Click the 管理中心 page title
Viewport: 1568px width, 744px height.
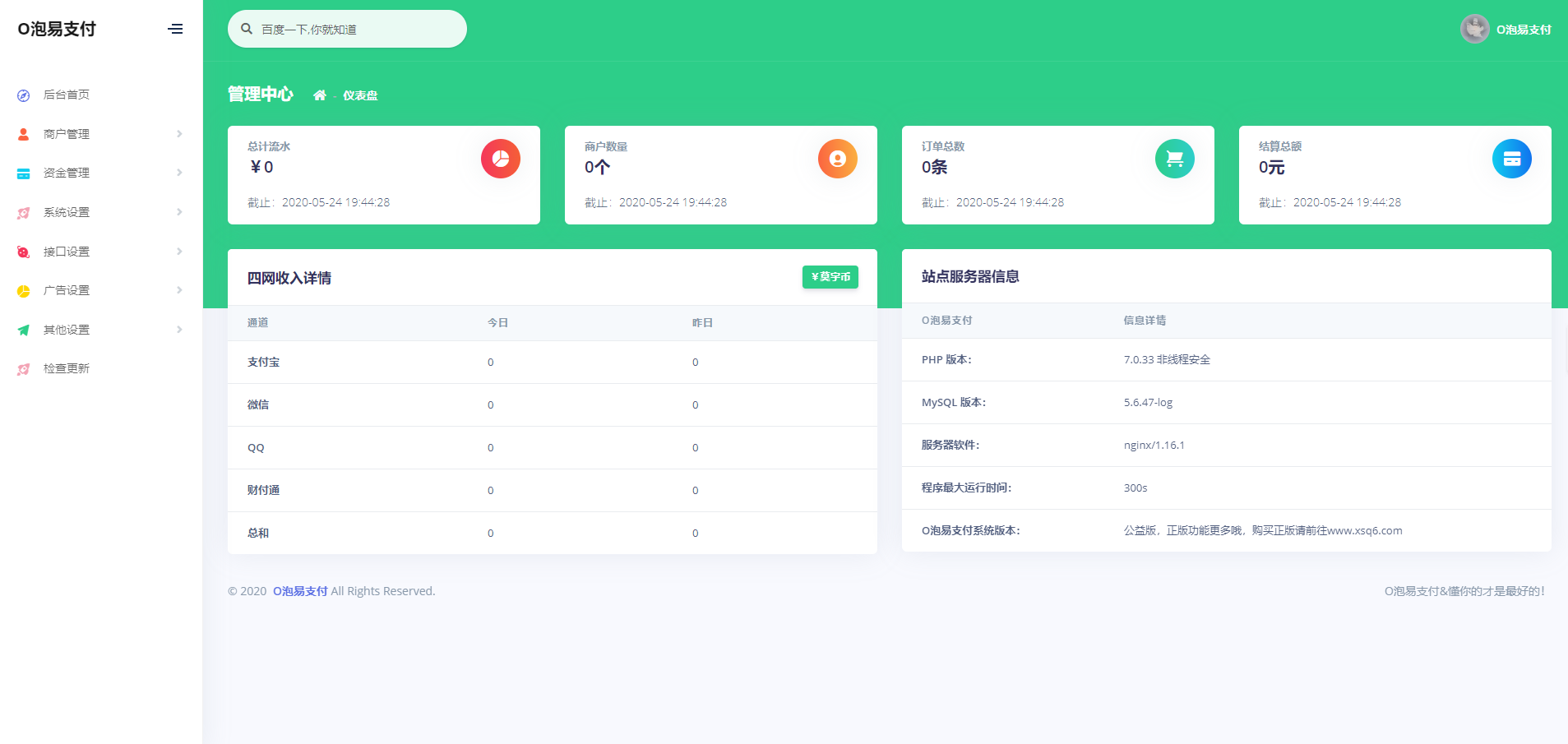(x=260, y=94)
